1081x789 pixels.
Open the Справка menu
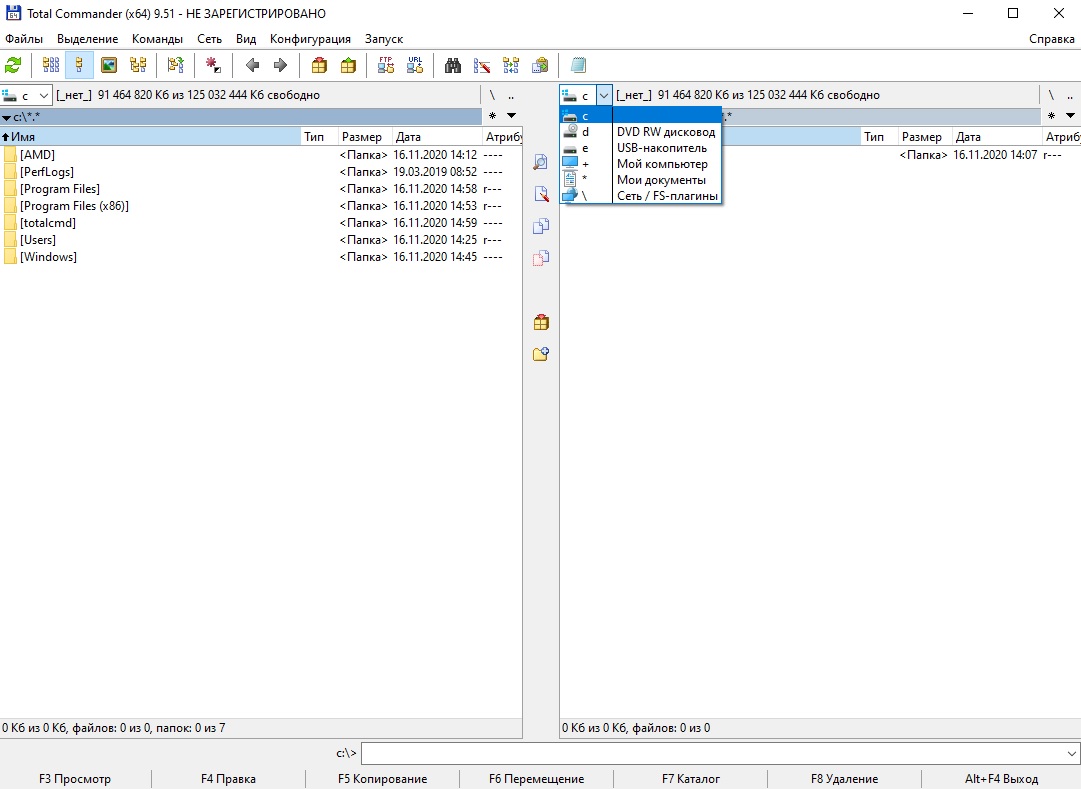click(x=1051, y=39)
